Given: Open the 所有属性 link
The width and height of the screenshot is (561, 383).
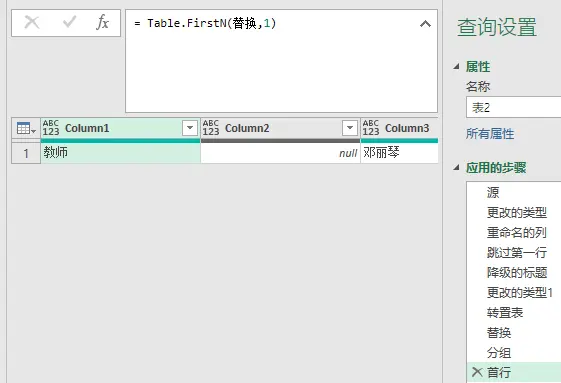Looking at the screenshot, I should point(490,134).
